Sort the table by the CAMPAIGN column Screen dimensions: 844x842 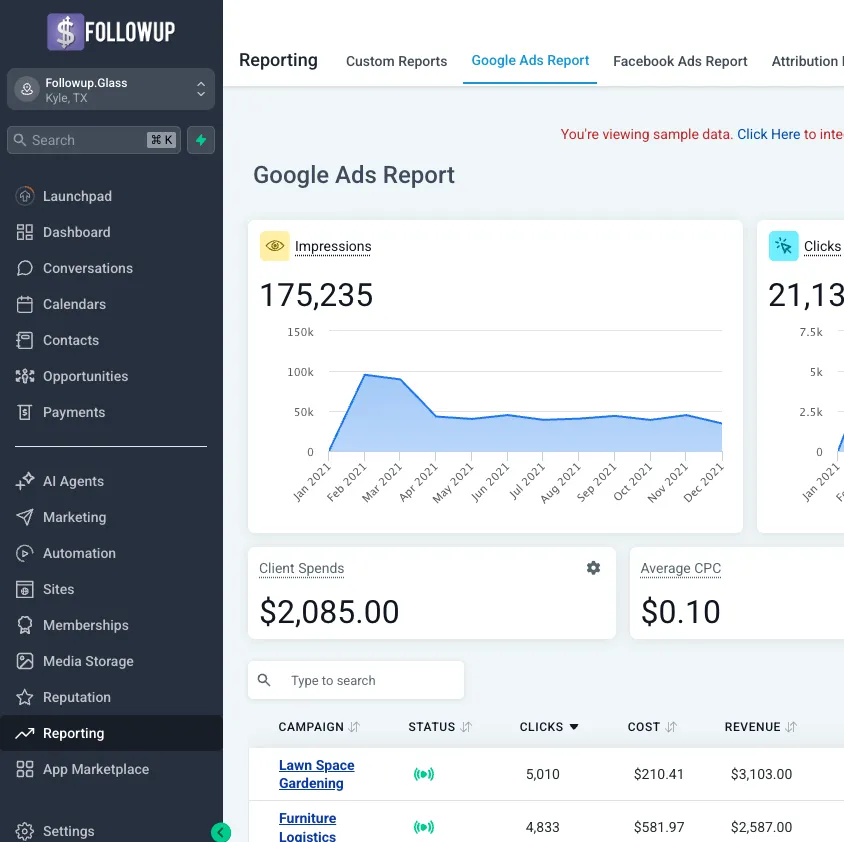[x=319, y=727]
